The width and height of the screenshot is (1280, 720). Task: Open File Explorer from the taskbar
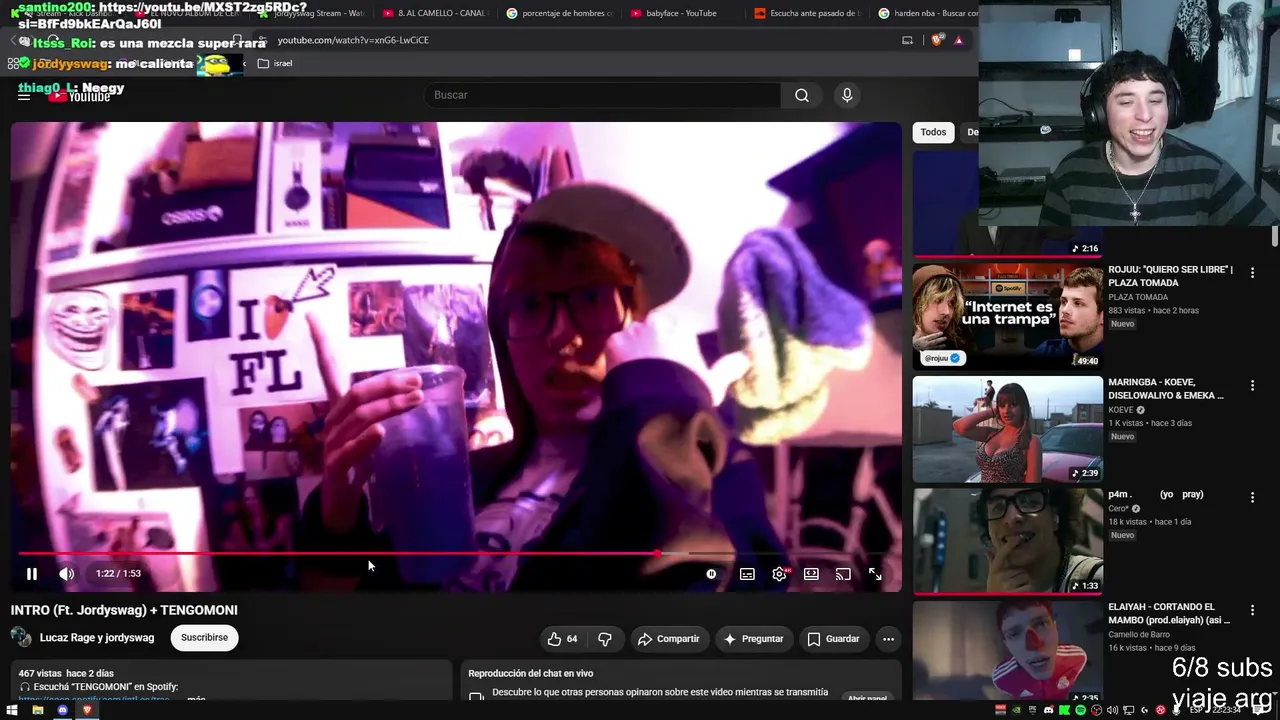37,710
